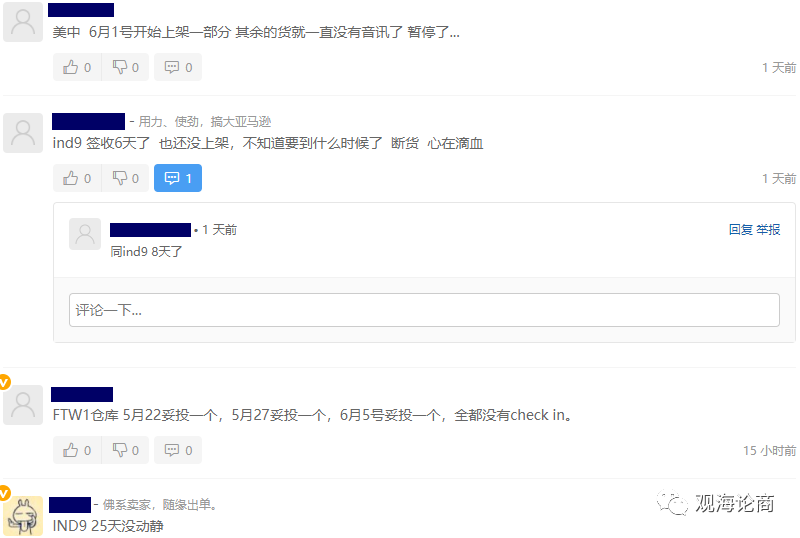
Task: Click the 举报 link on the reply
Action: (x=768, y=230)
